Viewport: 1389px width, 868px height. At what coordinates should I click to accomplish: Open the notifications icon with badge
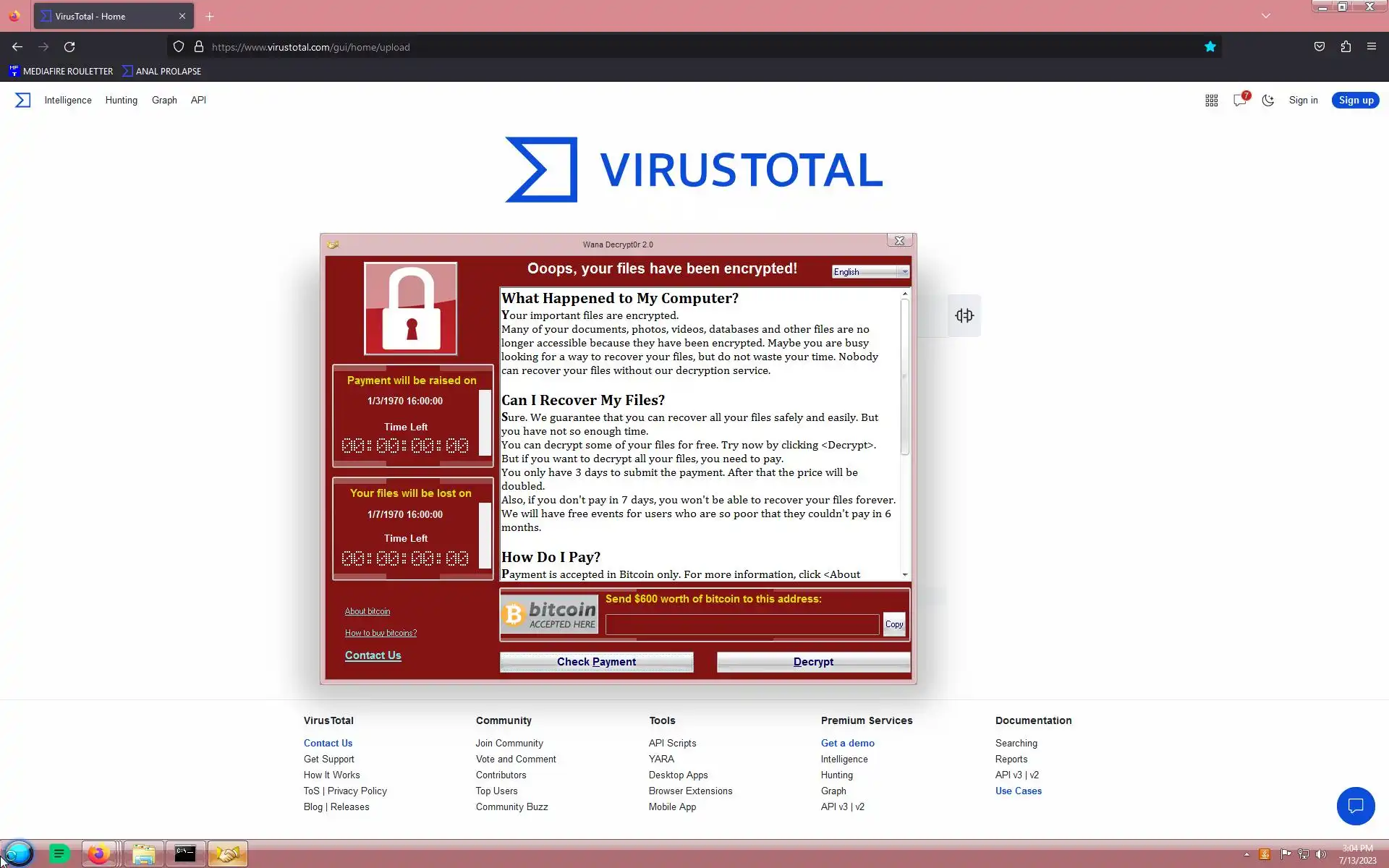click(1240, 100)
